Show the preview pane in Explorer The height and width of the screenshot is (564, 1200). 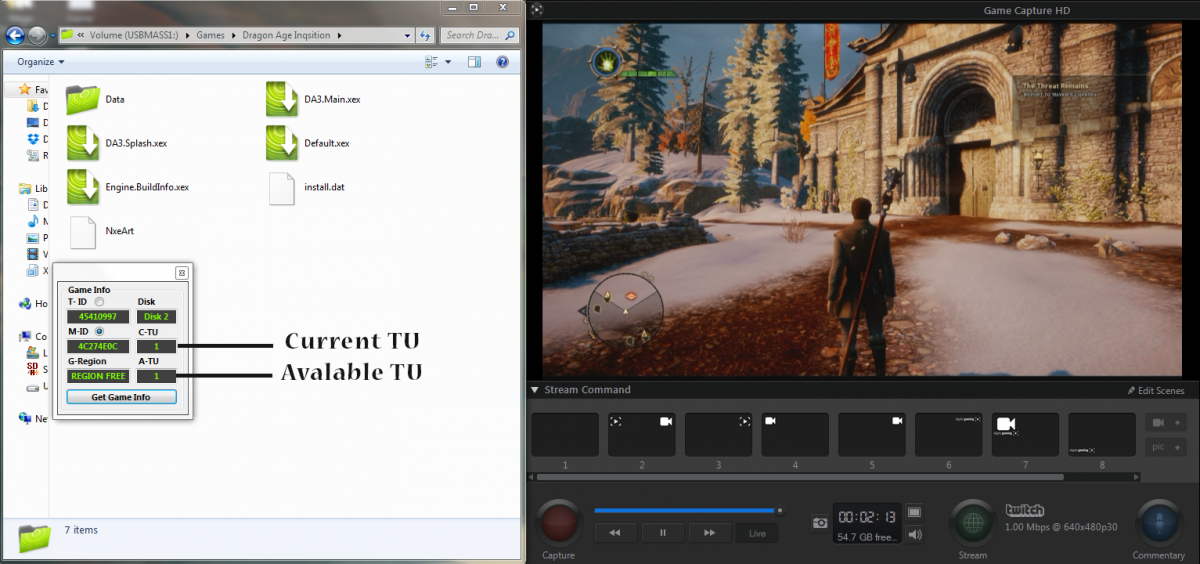tap(475, 62)
